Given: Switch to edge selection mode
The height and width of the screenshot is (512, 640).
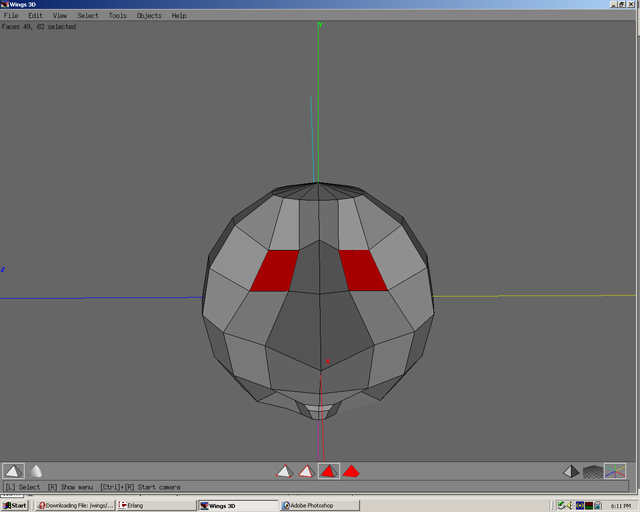Looking at the screenshot, I should 307,471.
